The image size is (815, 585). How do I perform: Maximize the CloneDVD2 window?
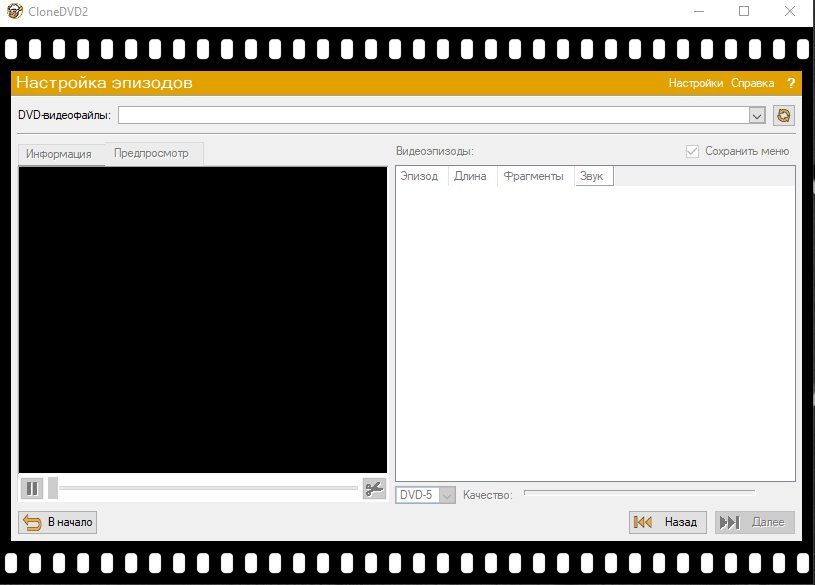coord(744,11)
